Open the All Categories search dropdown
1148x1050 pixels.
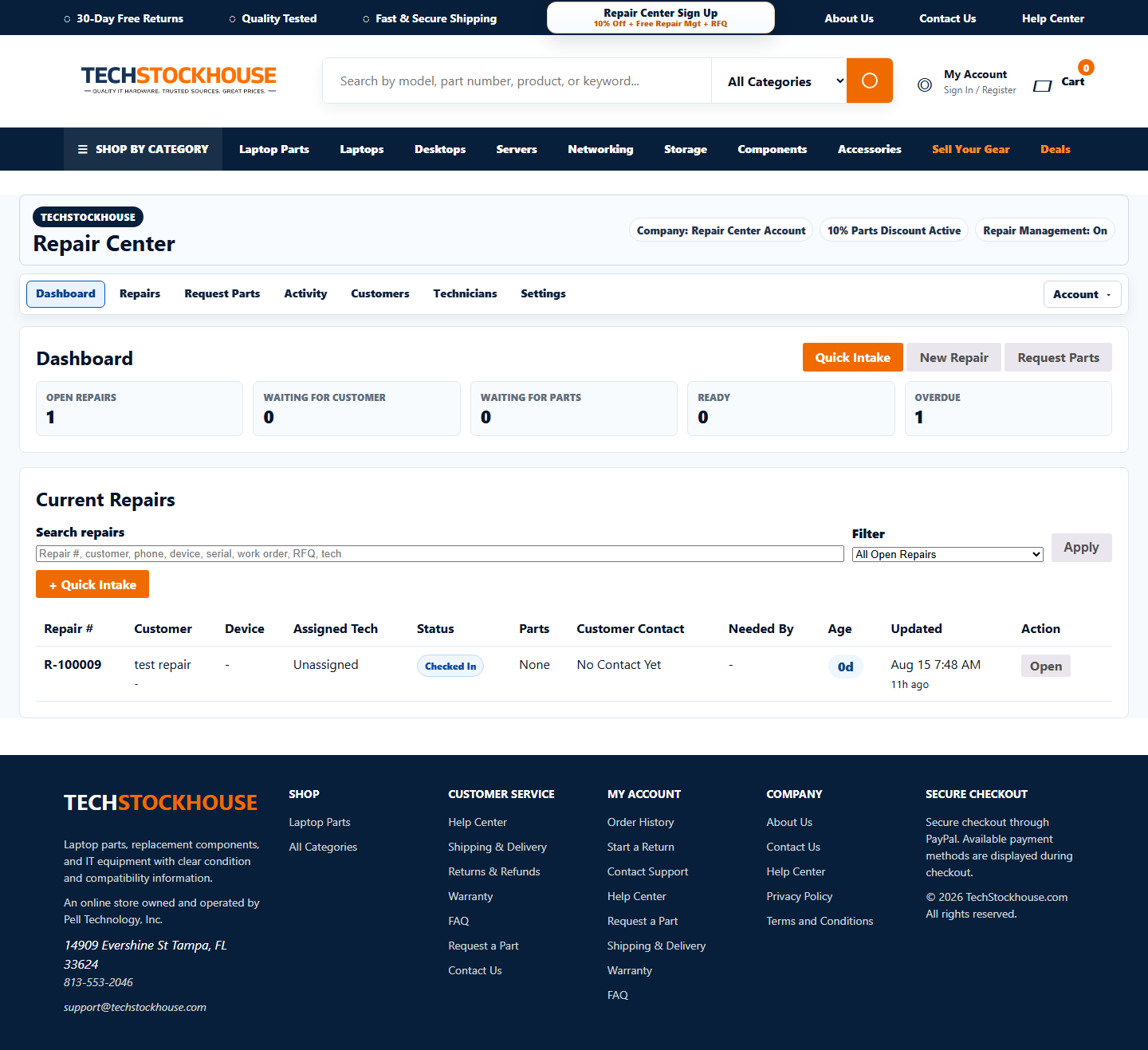[x=779, y=81]
